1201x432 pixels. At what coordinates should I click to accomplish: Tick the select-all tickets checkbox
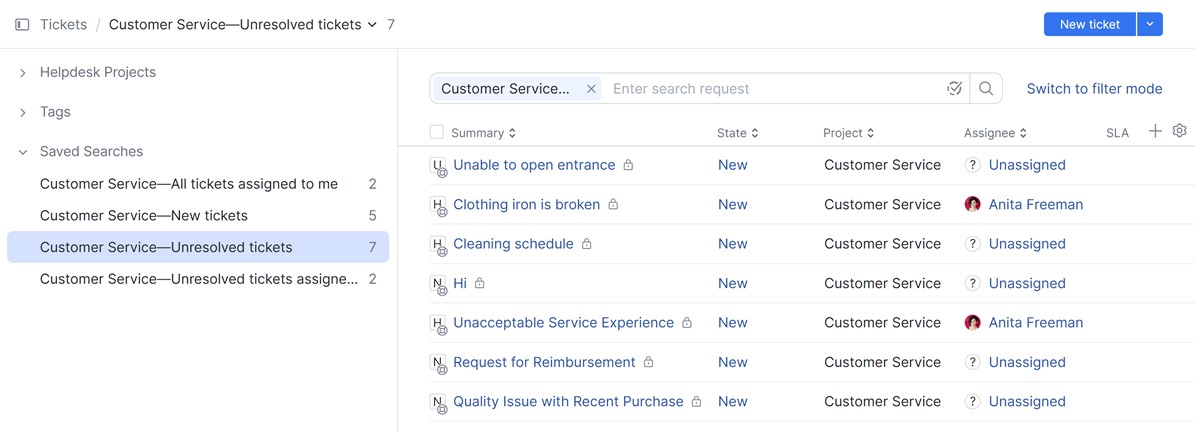(436, 132)
